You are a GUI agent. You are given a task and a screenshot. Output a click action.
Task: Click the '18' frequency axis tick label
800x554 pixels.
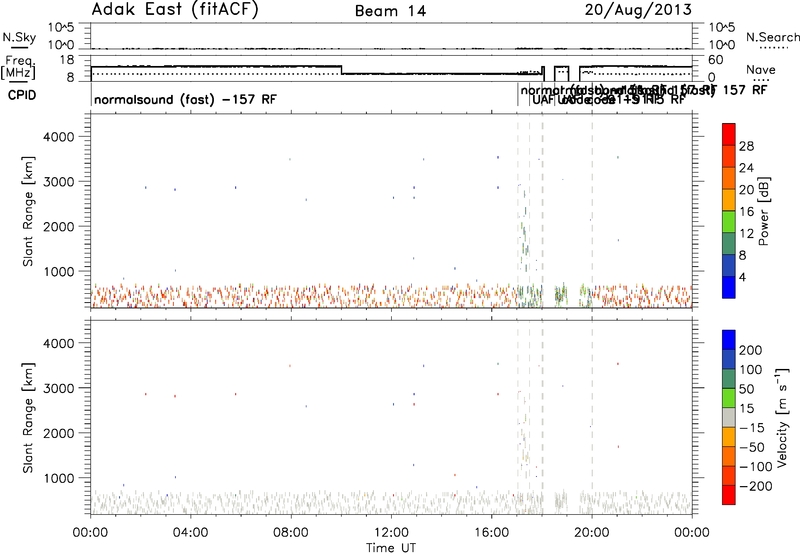pyautogui.click(x=67, y=60)
